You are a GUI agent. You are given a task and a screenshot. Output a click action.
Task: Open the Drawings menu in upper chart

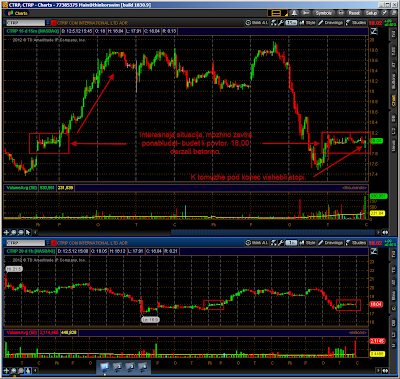coord(330,23)
